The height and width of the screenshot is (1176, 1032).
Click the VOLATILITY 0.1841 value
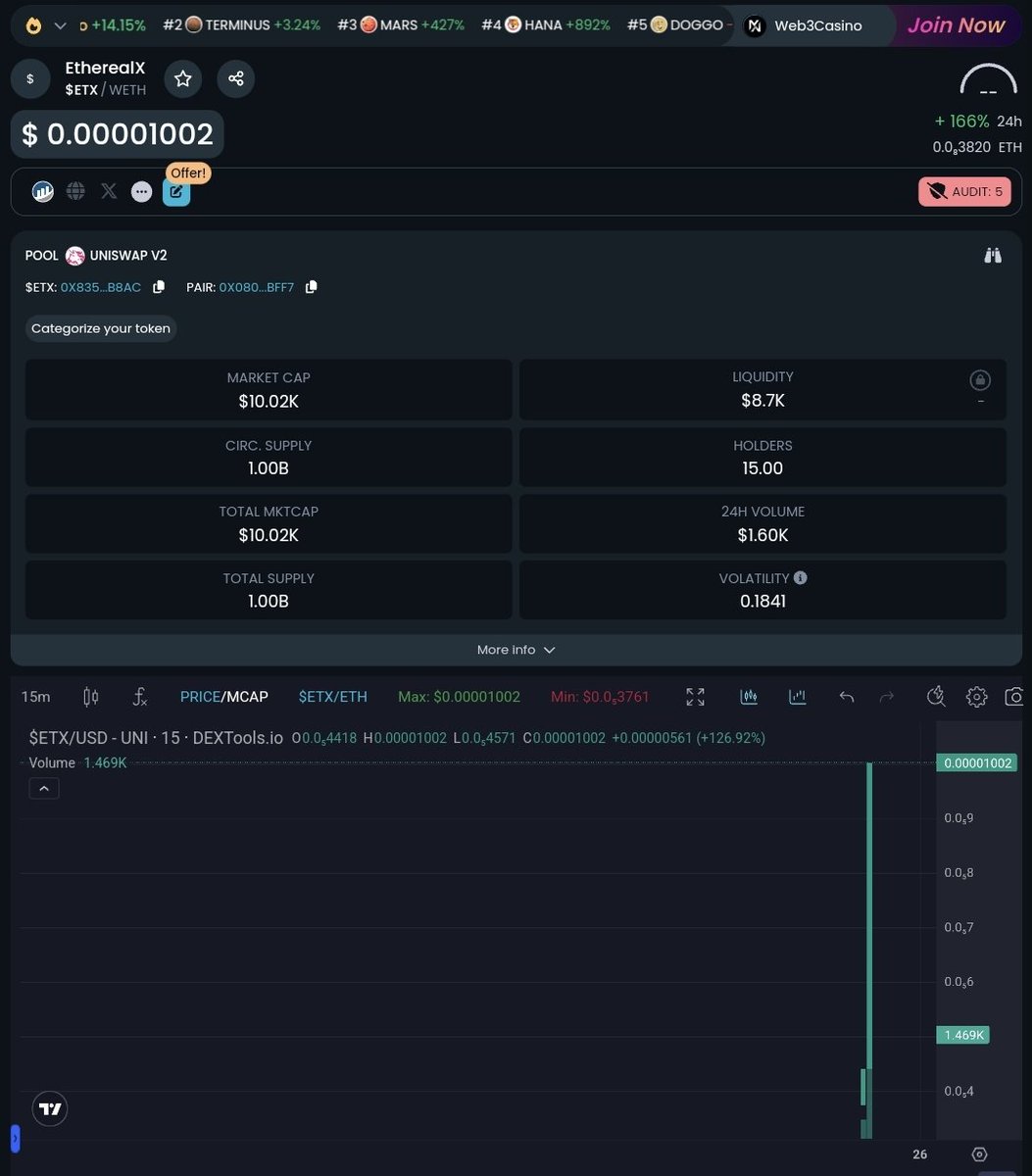pos(762,601)
